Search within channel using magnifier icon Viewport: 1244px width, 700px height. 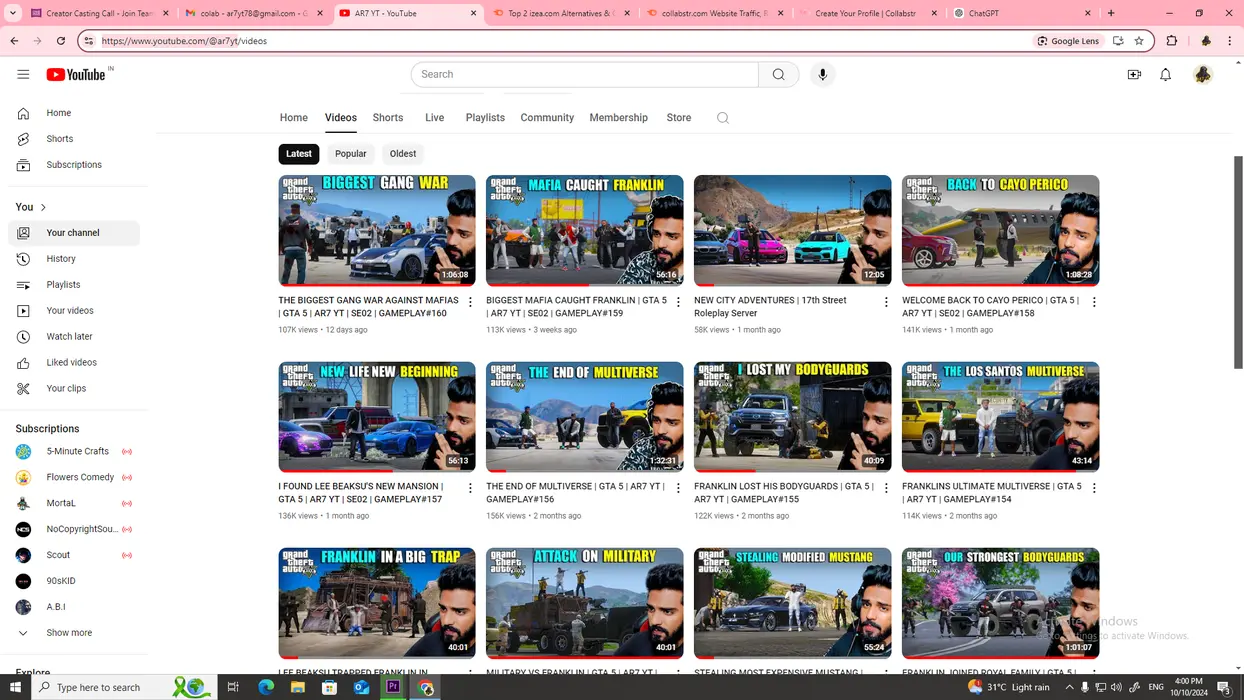[x=723, y=118]
